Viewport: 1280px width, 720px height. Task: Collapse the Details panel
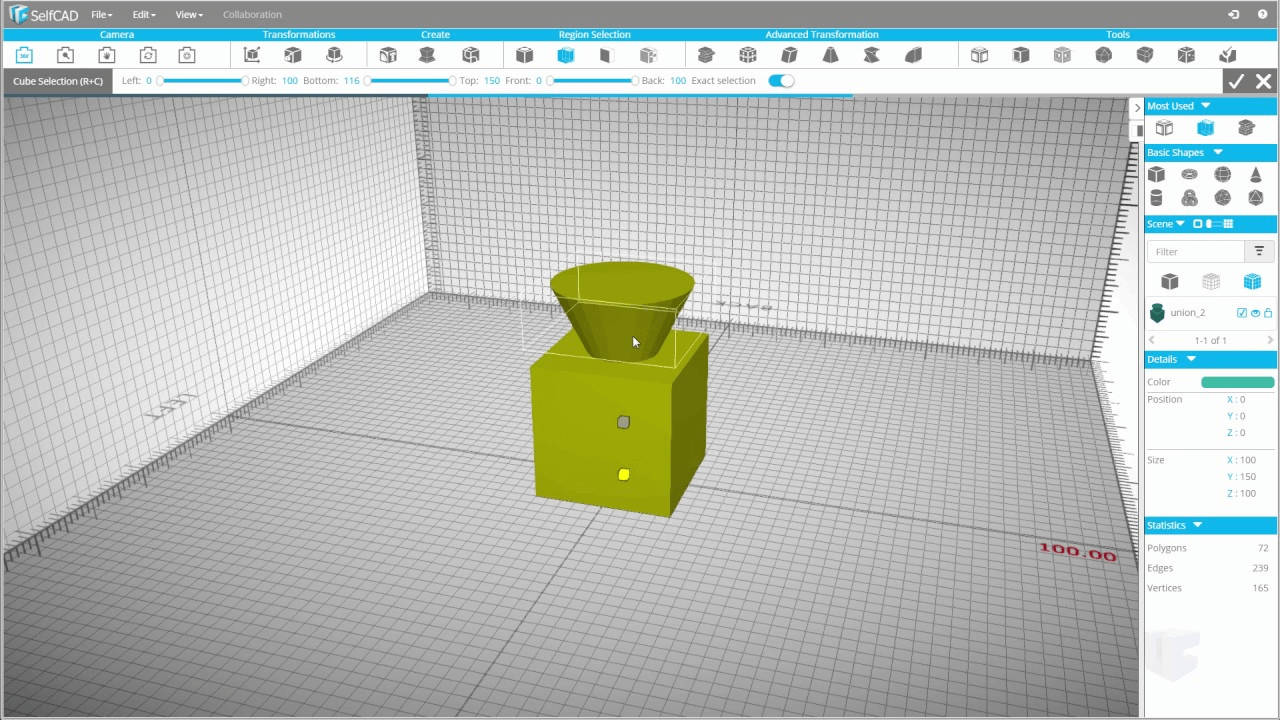click(x=1191, y=359)
